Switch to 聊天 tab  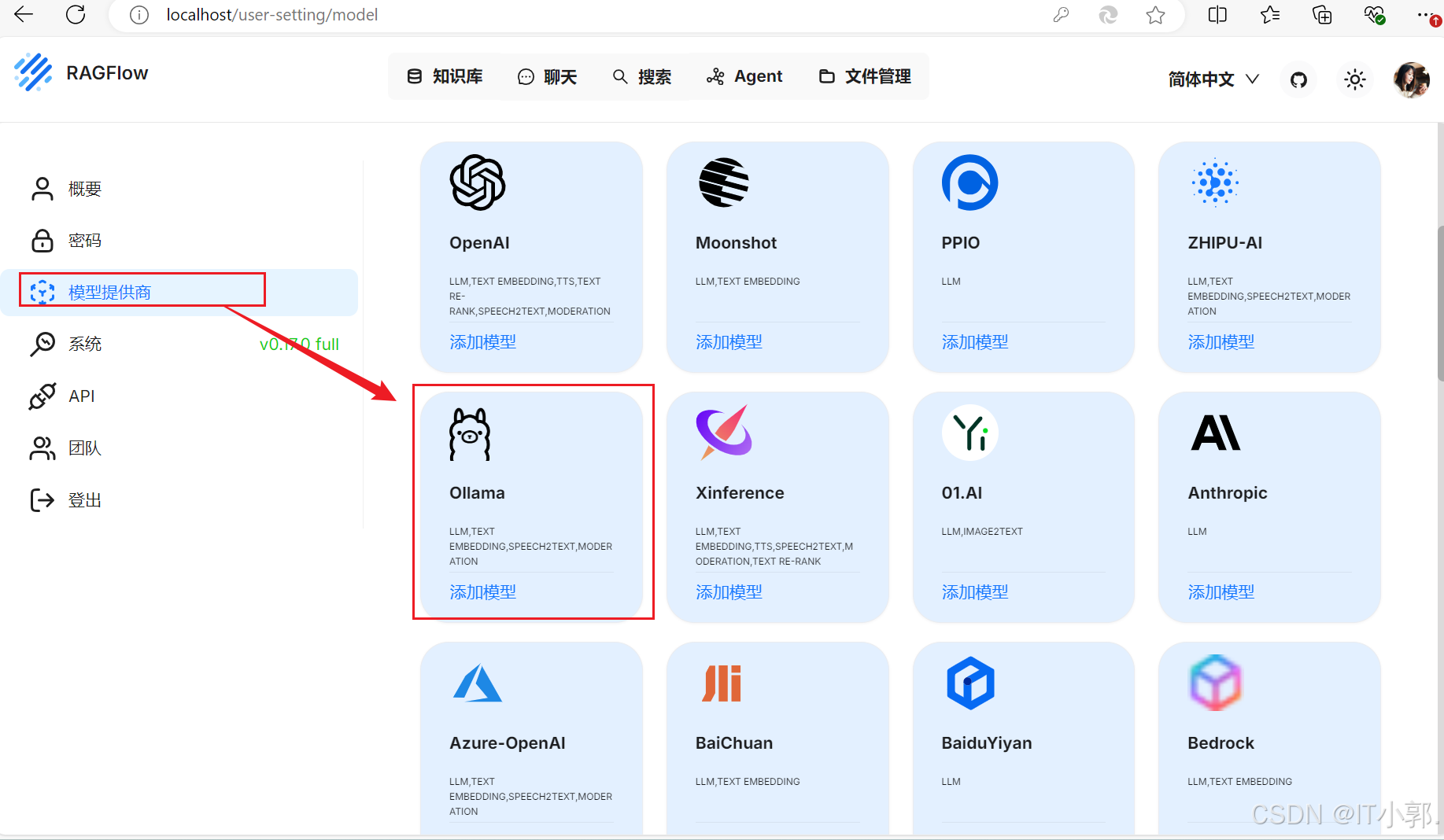(547, 76)
